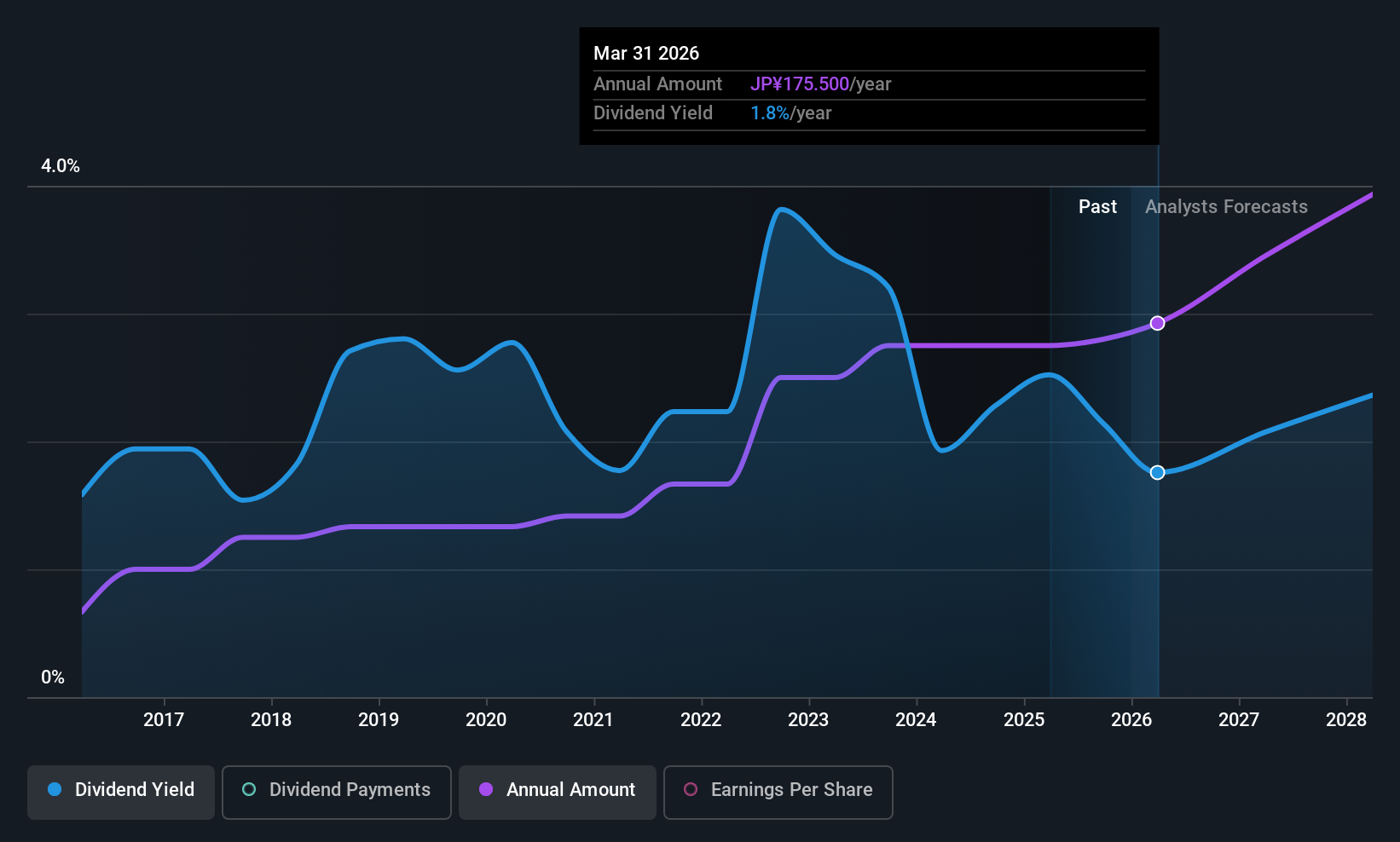Click the 2028 x-axis year label
1400x842 pixels.
click(1346, 720)
